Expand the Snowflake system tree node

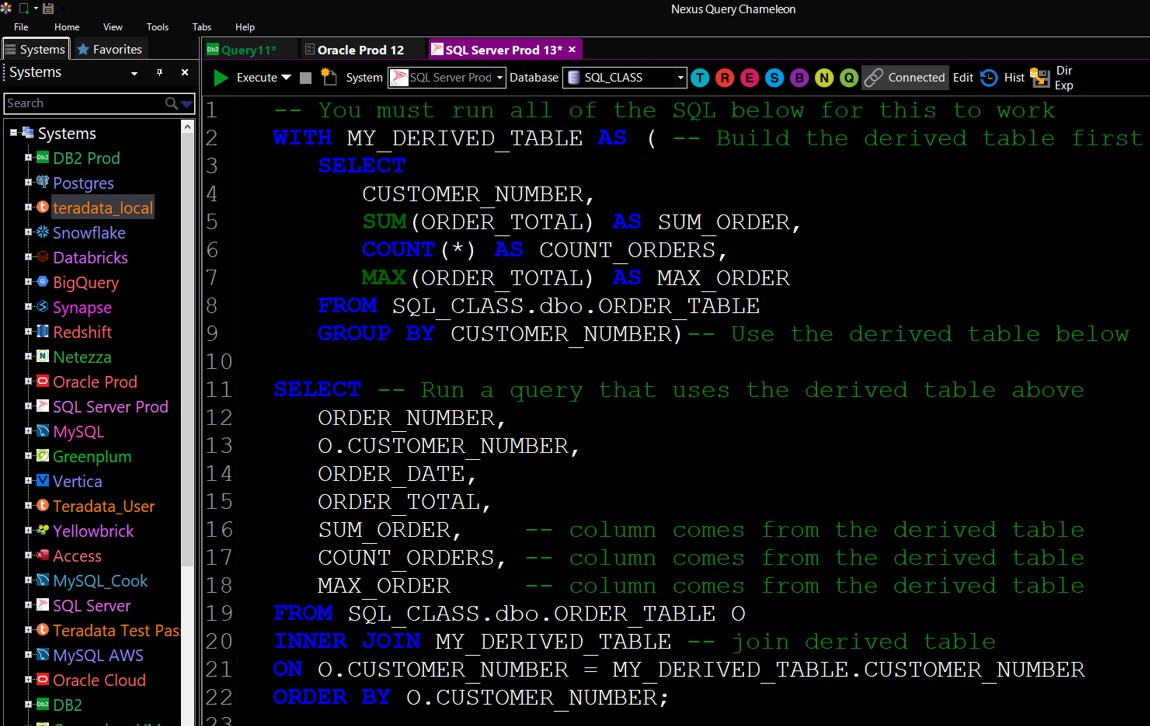[x=29, y=232]
